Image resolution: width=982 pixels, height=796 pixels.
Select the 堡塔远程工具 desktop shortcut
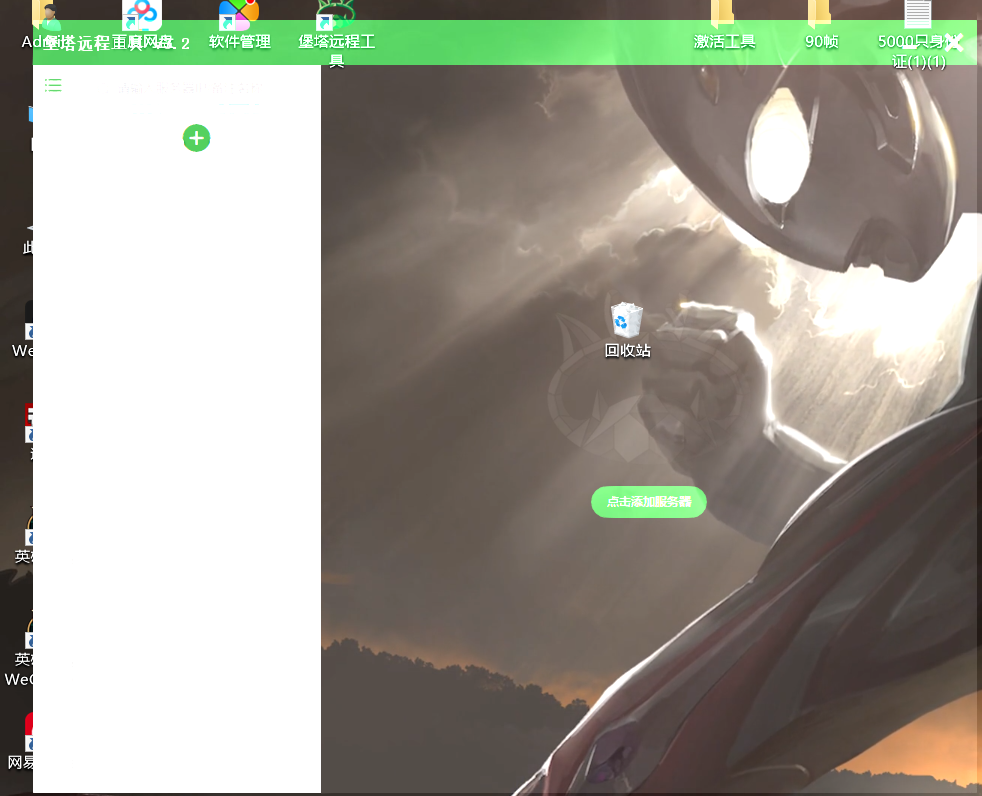point(336,33)
